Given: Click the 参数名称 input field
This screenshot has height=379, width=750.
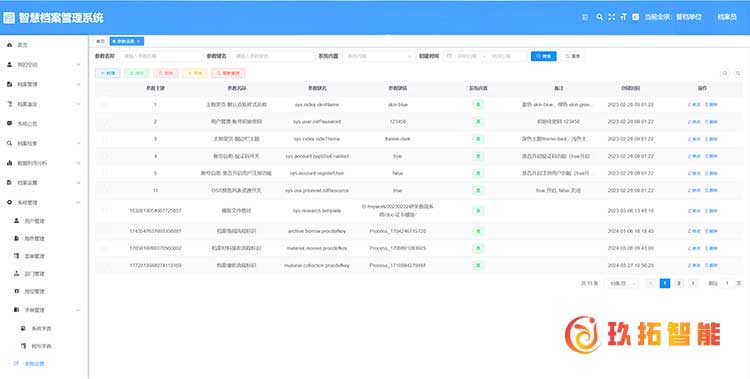Looking at the screenshot, I should click(161, 56).
